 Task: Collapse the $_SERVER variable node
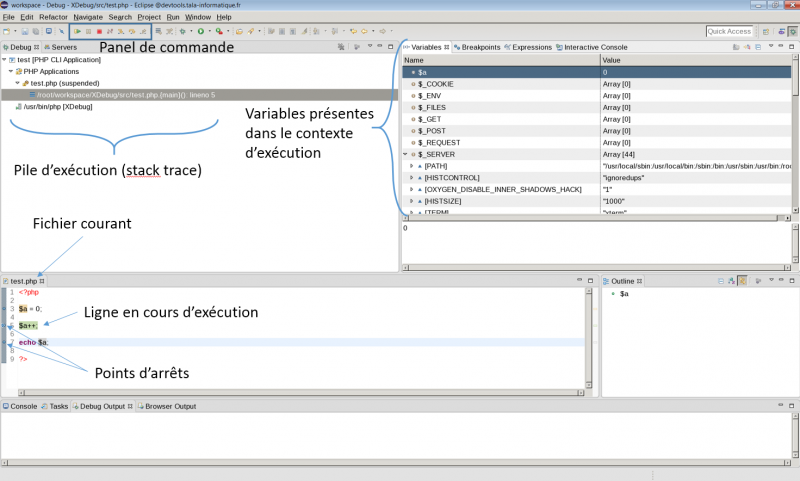coord(406,155)
